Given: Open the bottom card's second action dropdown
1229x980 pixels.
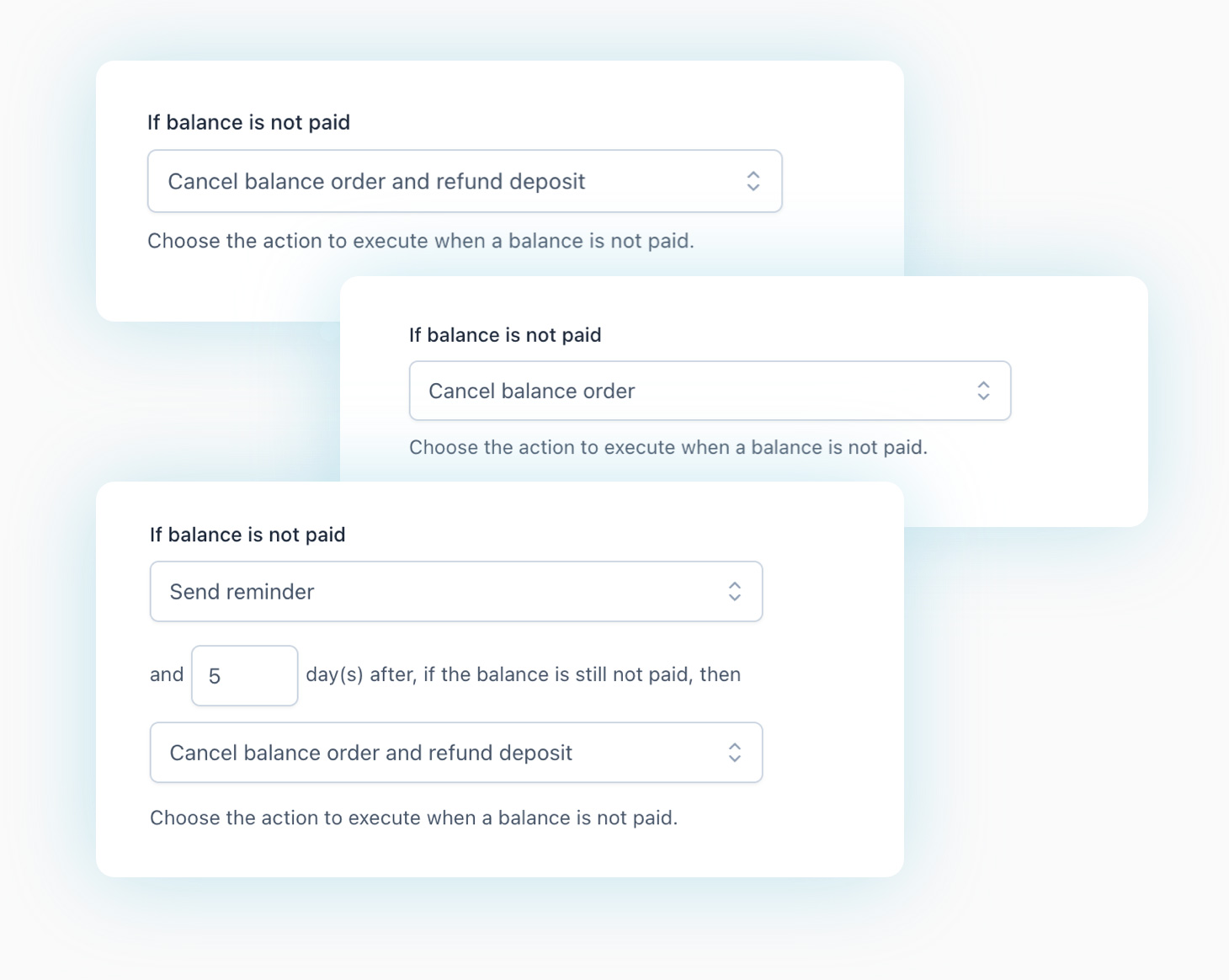Looking at the screenshot, I should (455, 752).
